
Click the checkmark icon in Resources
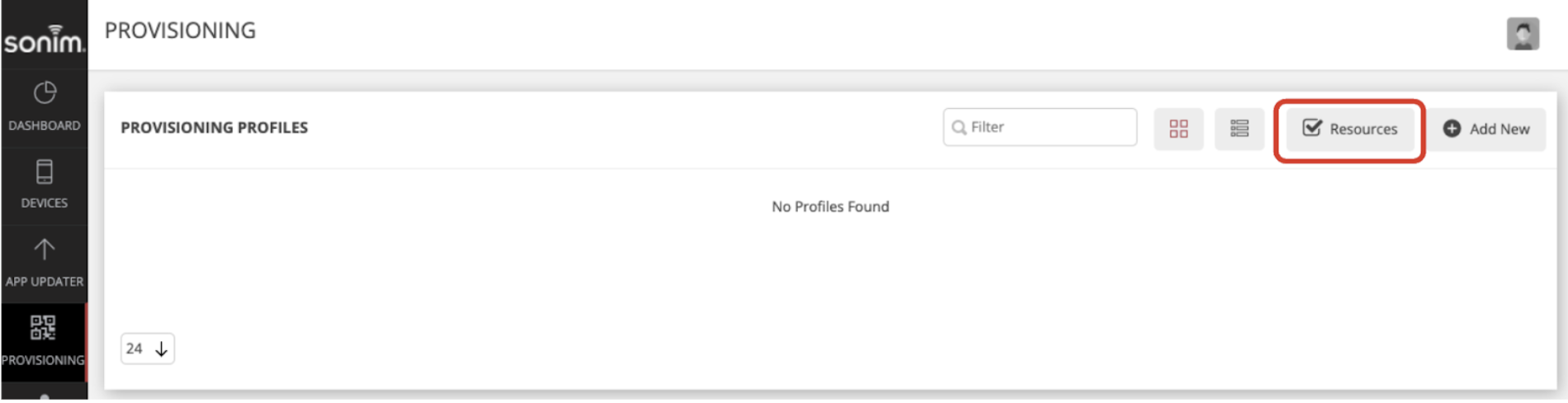[x=1312, y=128]
